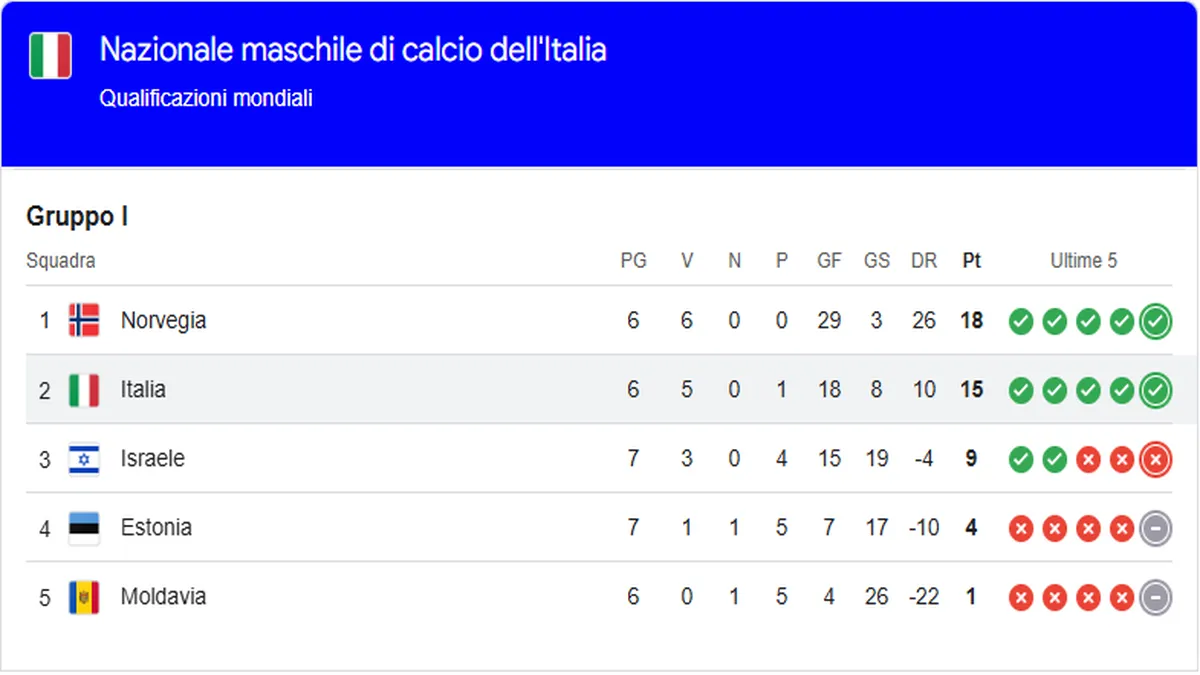Click Italia's circled latest result checkmark
Screen dimensions: 1200x675
click(1155, 390)
